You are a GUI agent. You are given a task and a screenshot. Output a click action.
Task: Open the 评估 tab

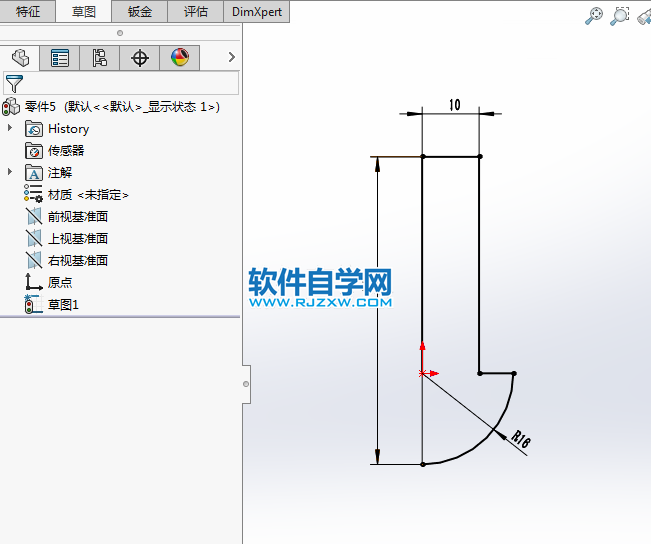pyautogui.click(x=196, y=11)
